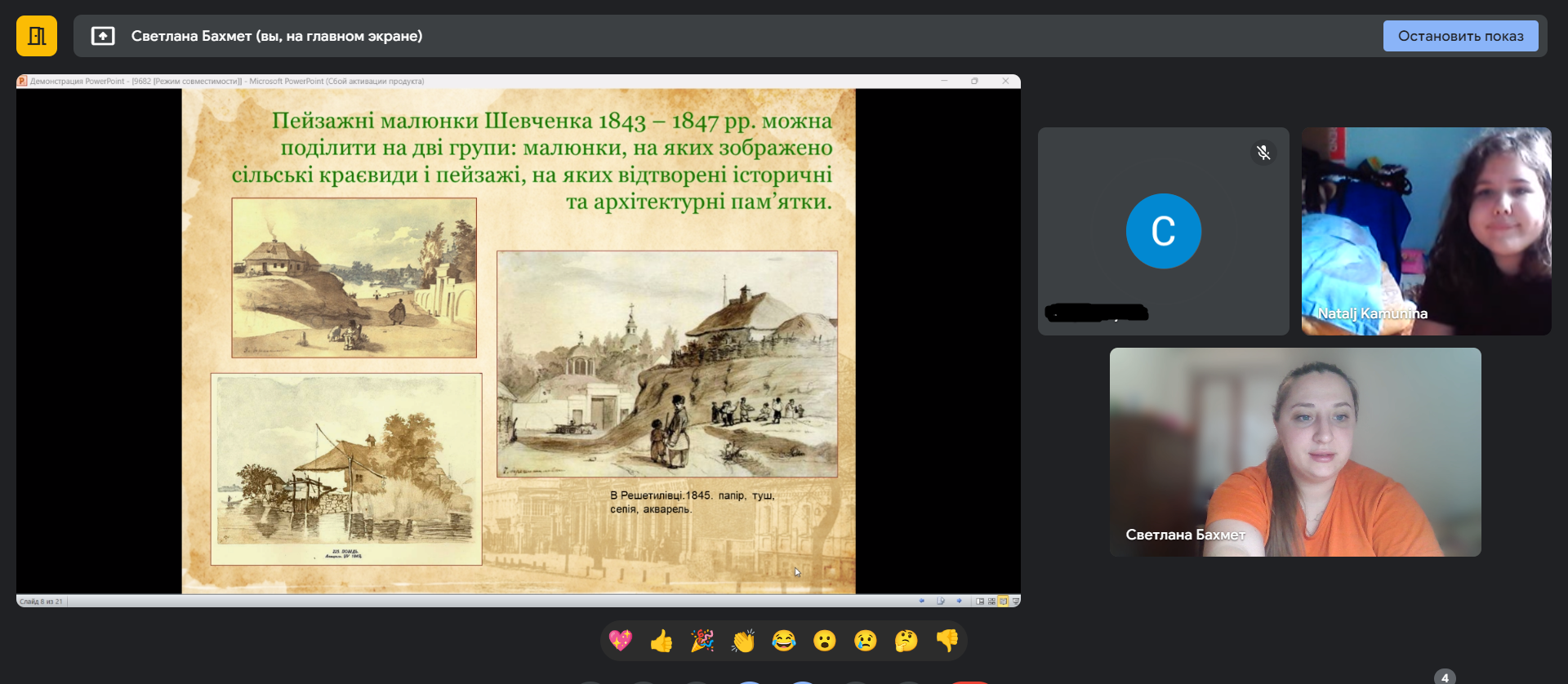
Task: Send the sparkling heart reaction
Action: click(x=621, y=641)
